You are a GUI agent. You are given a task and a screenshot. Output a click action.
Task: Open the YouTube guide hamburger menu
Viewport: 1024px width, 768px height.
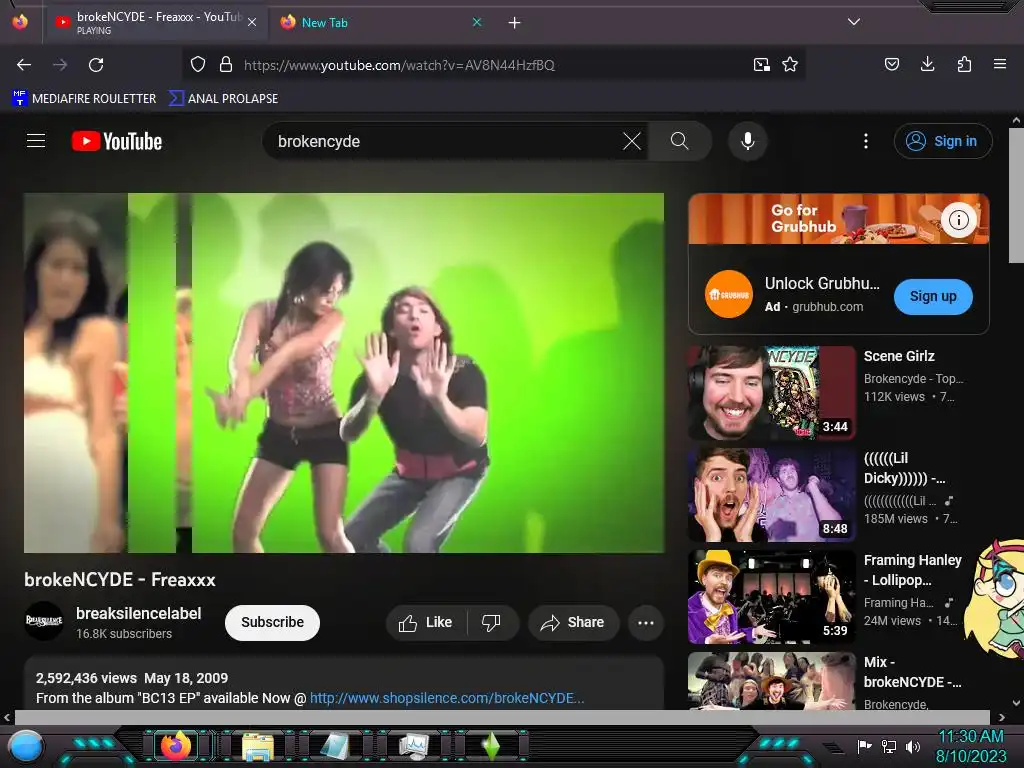click(36, 141)
